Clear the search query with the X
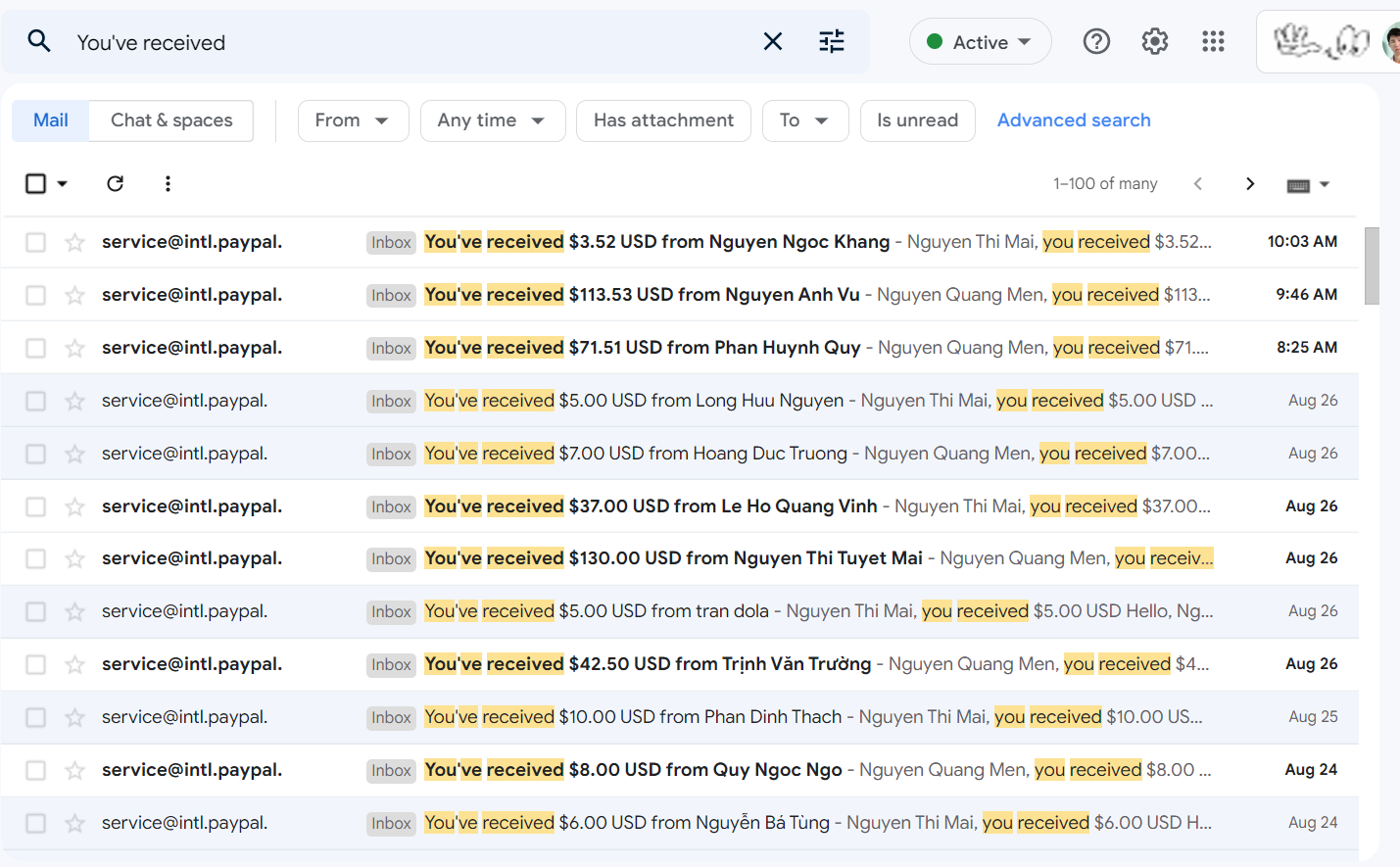The image size is (1400, 867). pos(773,41)
